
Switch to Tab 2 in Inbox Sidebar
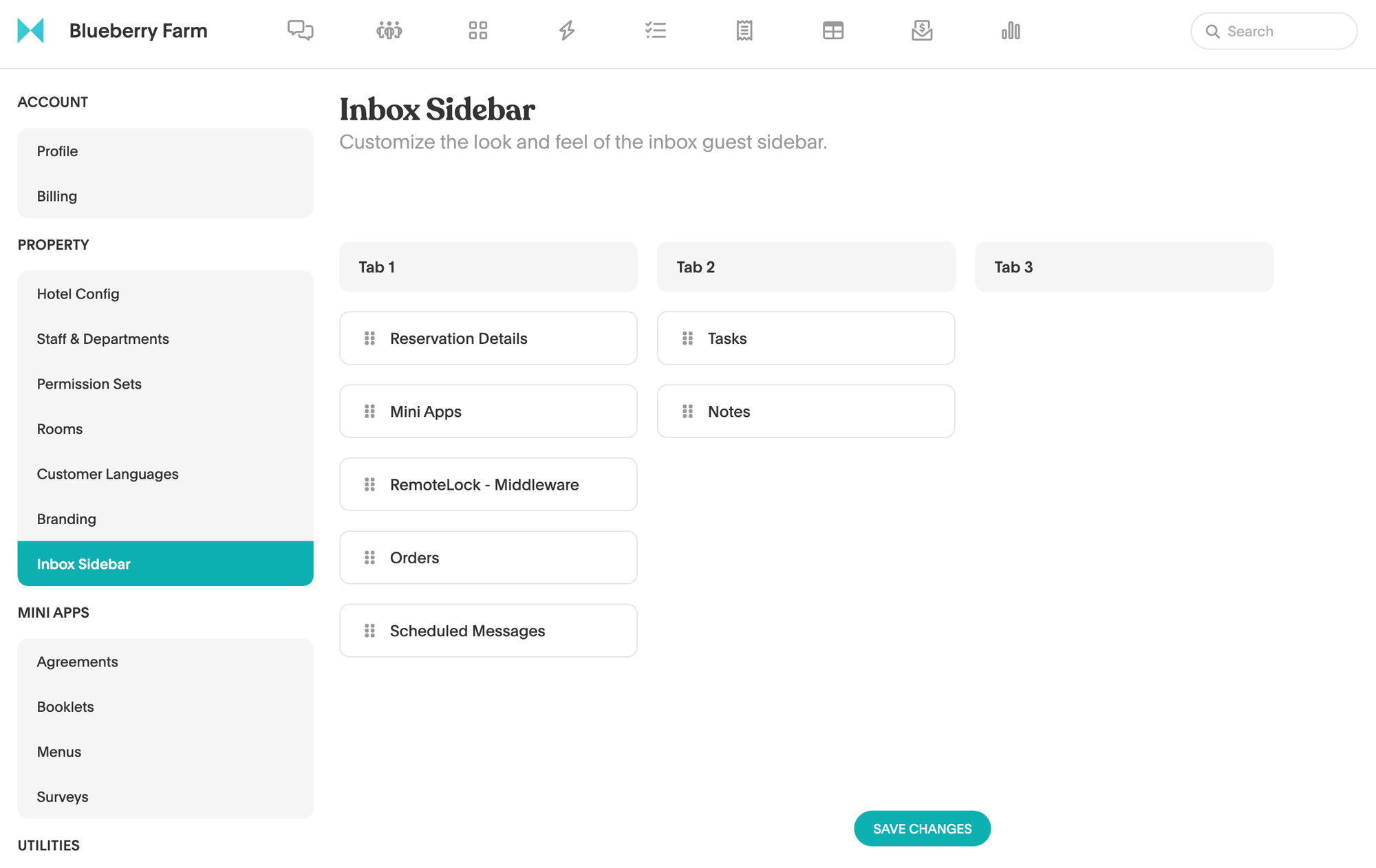coord(806,267)
